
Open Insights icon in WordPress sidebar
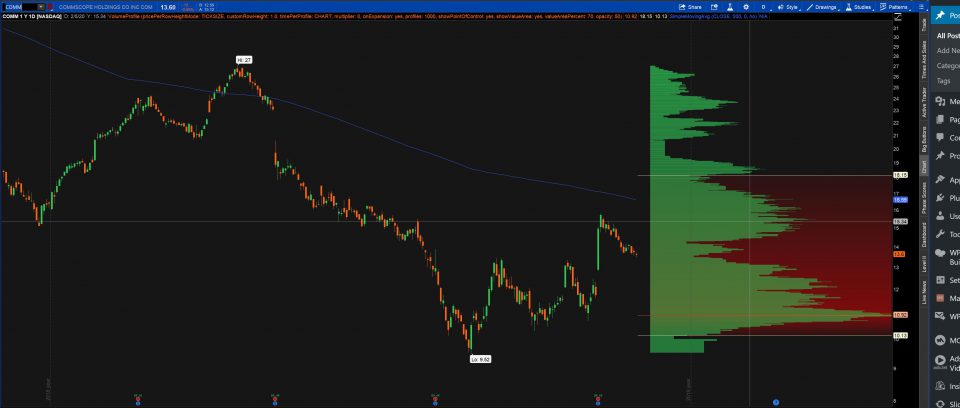939,386
